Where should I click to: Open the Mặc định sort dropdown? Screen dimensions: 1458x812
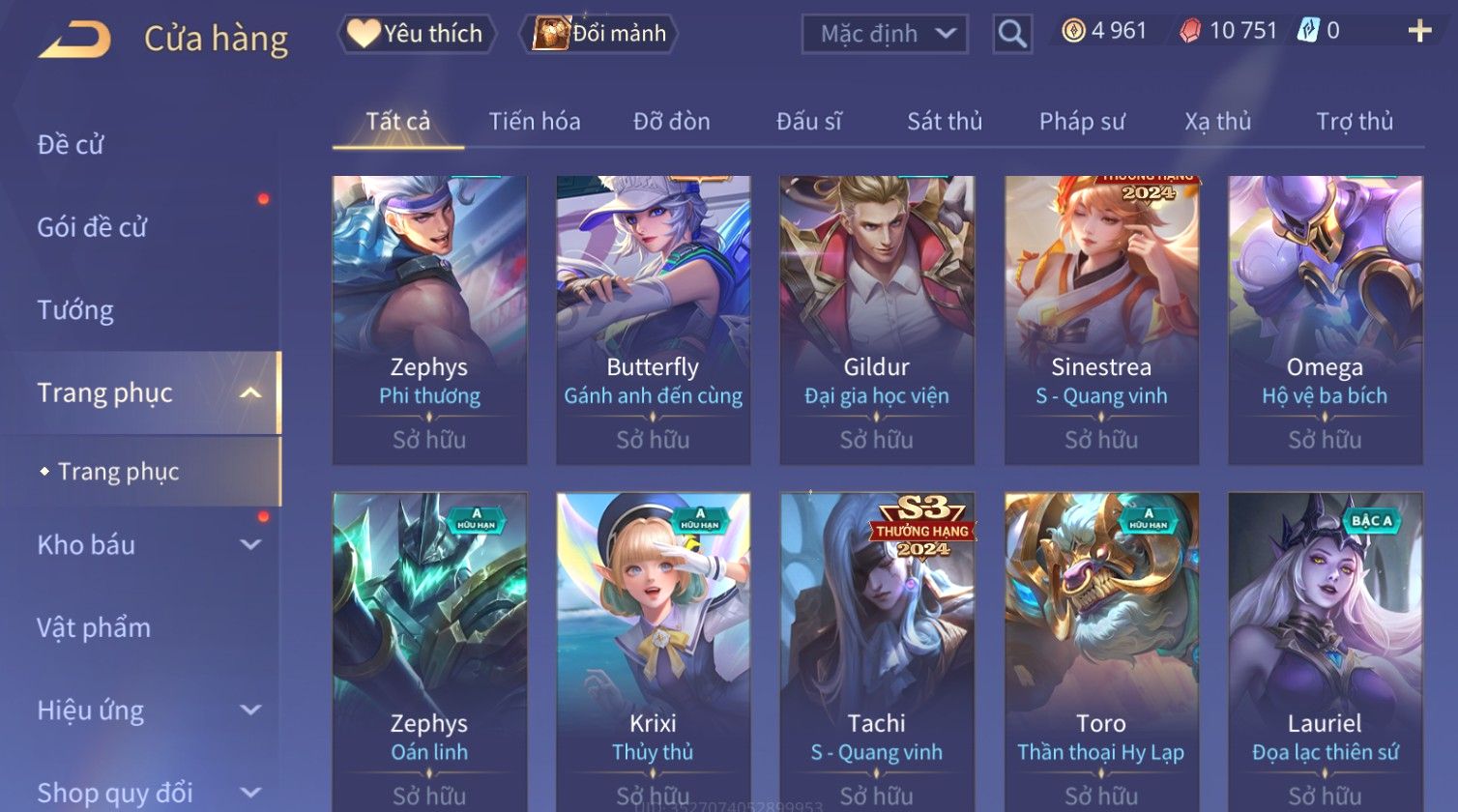point(885,34)
